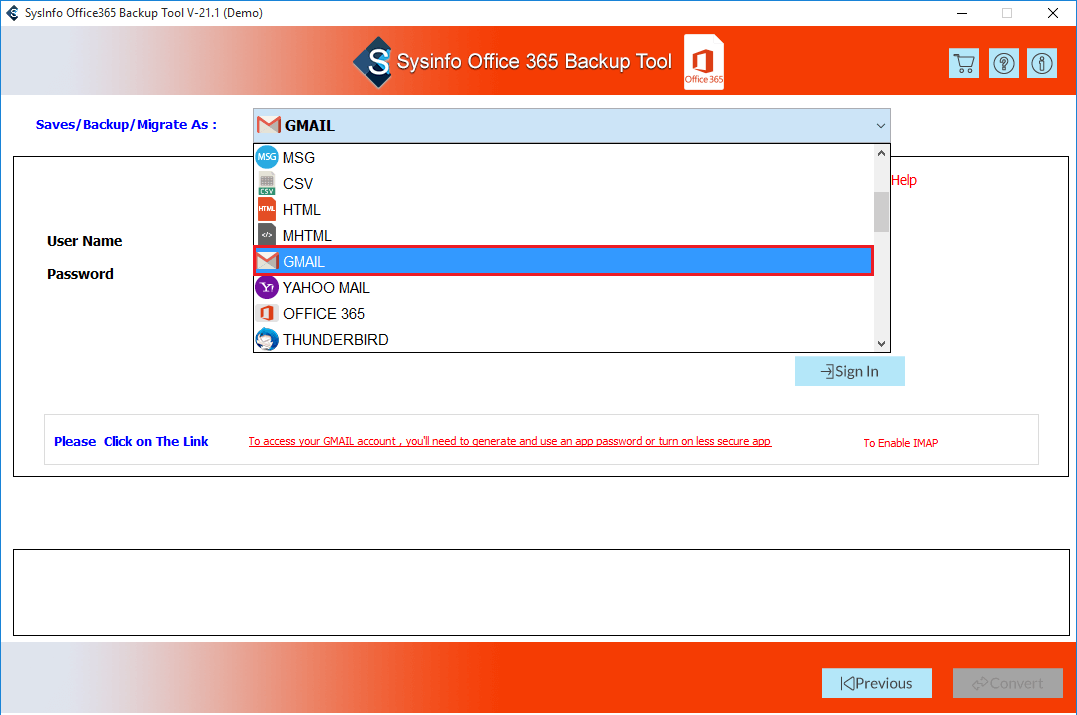Image resolution: width=1077 pixels, height=715 pixels.
Task: Click the HTML file icon in list
Action: 267,209
